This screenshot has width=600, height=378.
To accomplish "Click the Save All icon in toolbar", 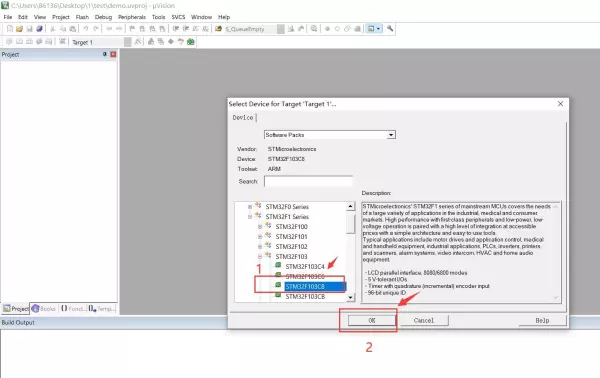I will (x=39, y=29).
